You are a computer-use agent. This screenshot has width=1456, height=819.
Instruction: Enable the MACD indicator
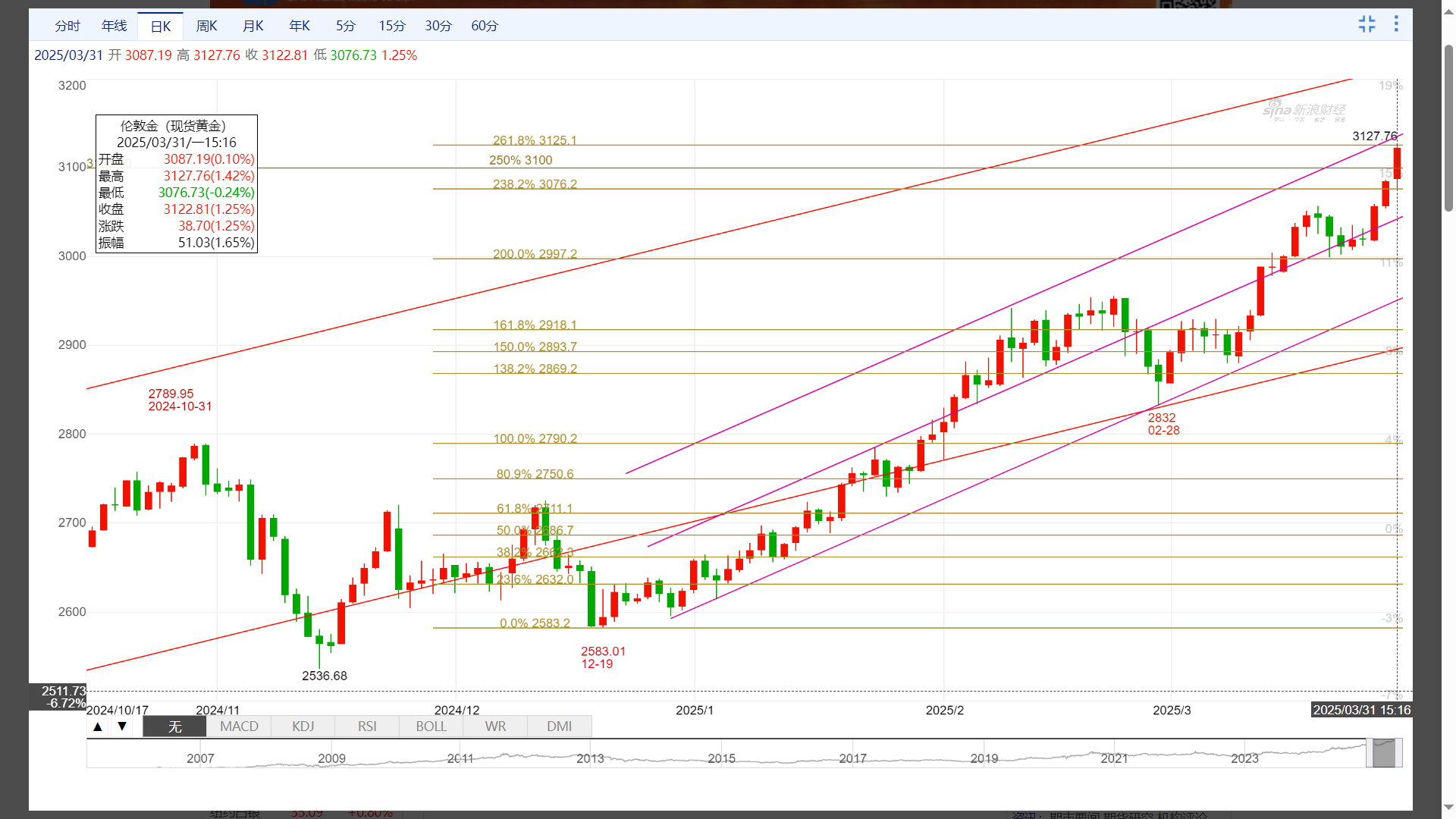tap(239, 726)
